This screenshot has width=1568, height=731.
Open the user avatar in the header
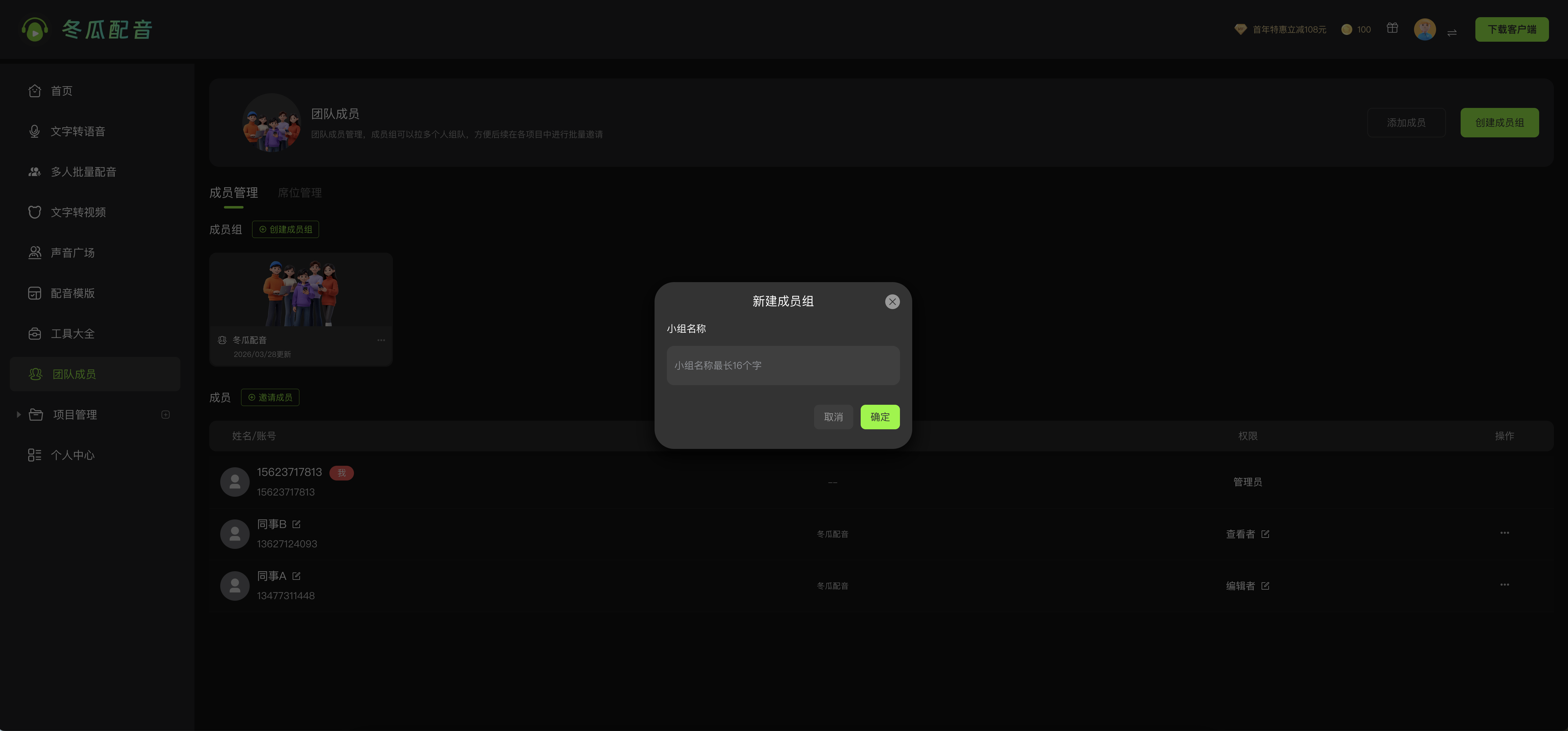(x=1424, y=29)
